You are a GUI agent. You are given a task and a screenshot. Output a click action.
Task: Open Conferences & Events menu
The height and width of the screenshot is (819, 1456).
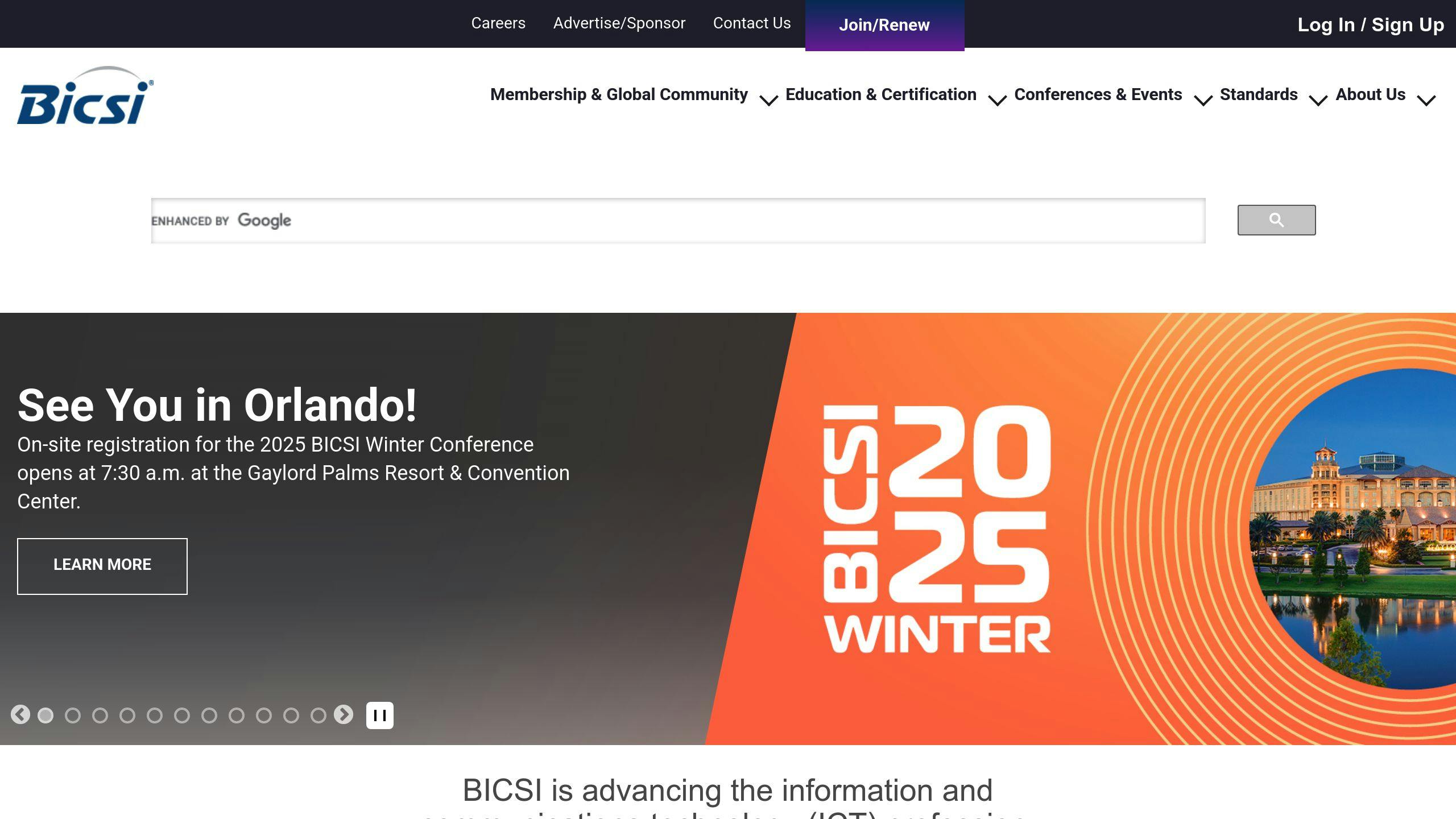coord(1098,94)
